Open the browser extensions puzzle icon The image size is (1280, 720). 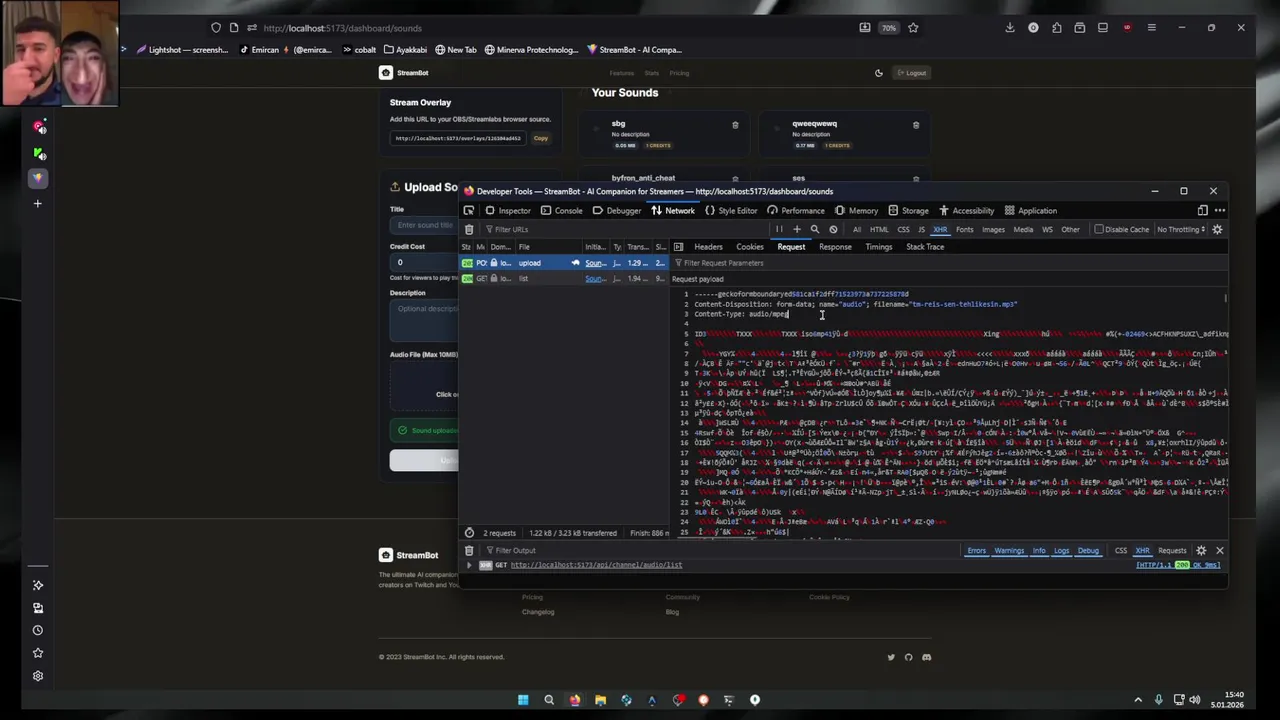point(1056,28)
